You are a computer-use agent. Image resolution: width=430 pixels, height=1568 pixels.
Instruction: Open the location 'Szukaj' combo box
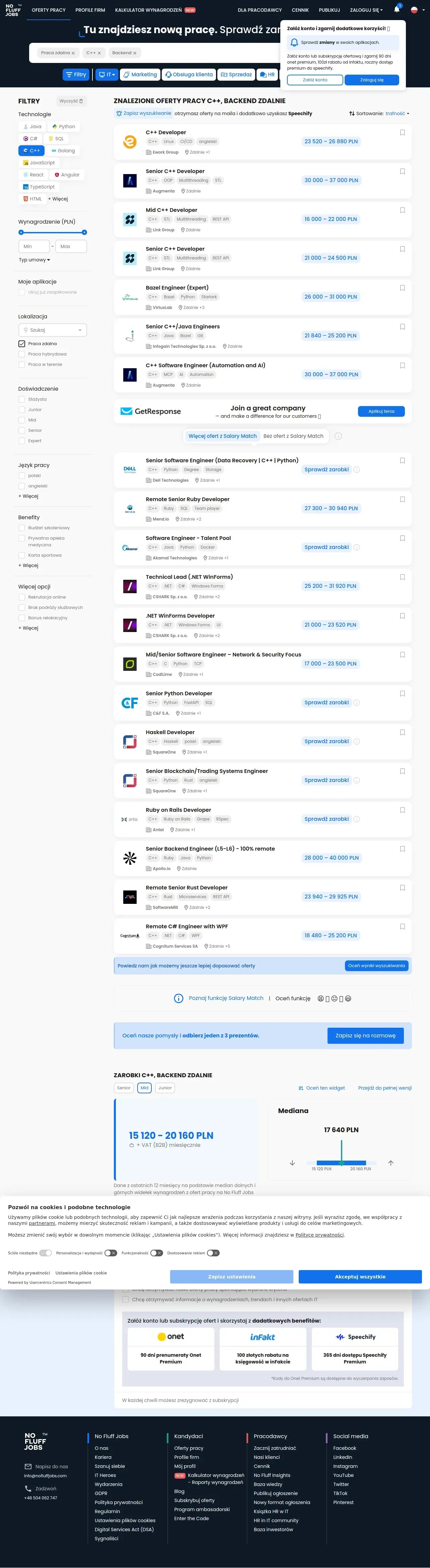coord(52,330)
